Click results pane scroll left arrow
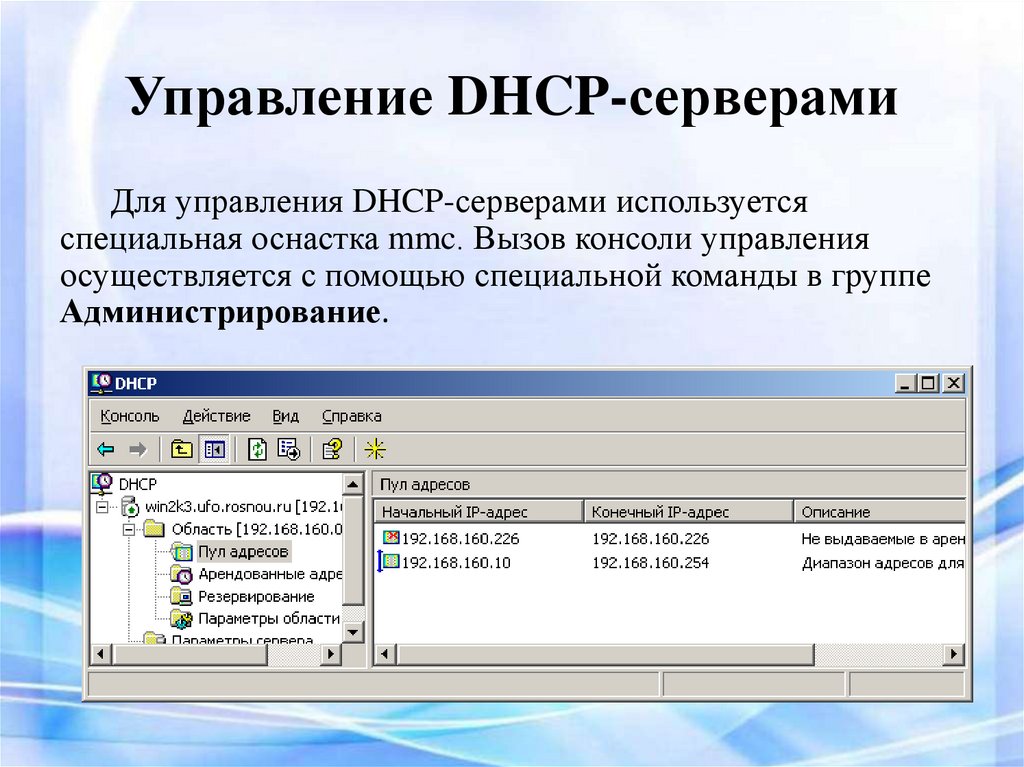The width and height of the screenshot is (1024, 767). coord(385,653)
